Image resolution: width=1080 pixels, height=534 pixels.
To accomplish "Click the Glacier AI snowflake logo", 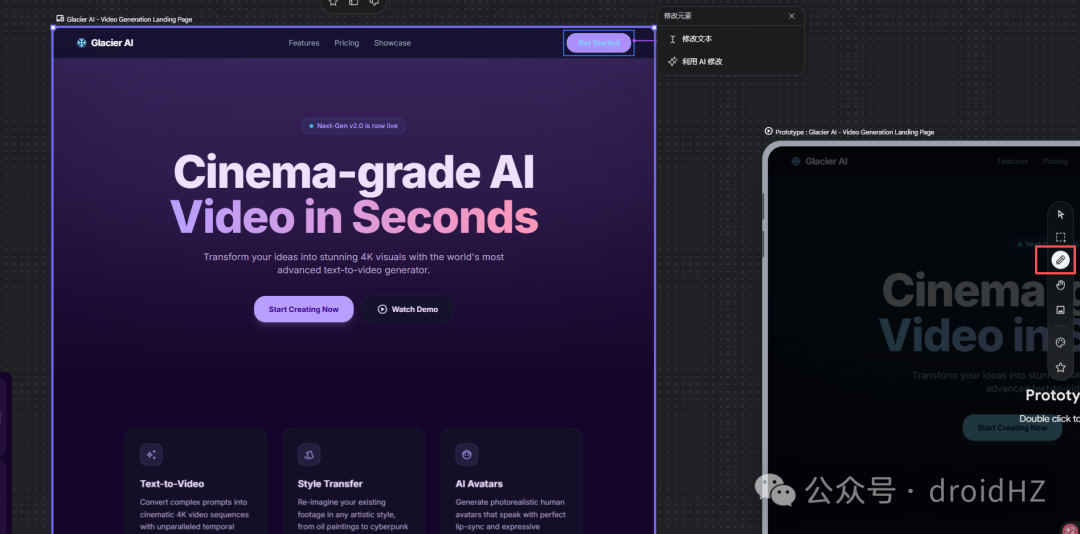I will coord(81,43).
